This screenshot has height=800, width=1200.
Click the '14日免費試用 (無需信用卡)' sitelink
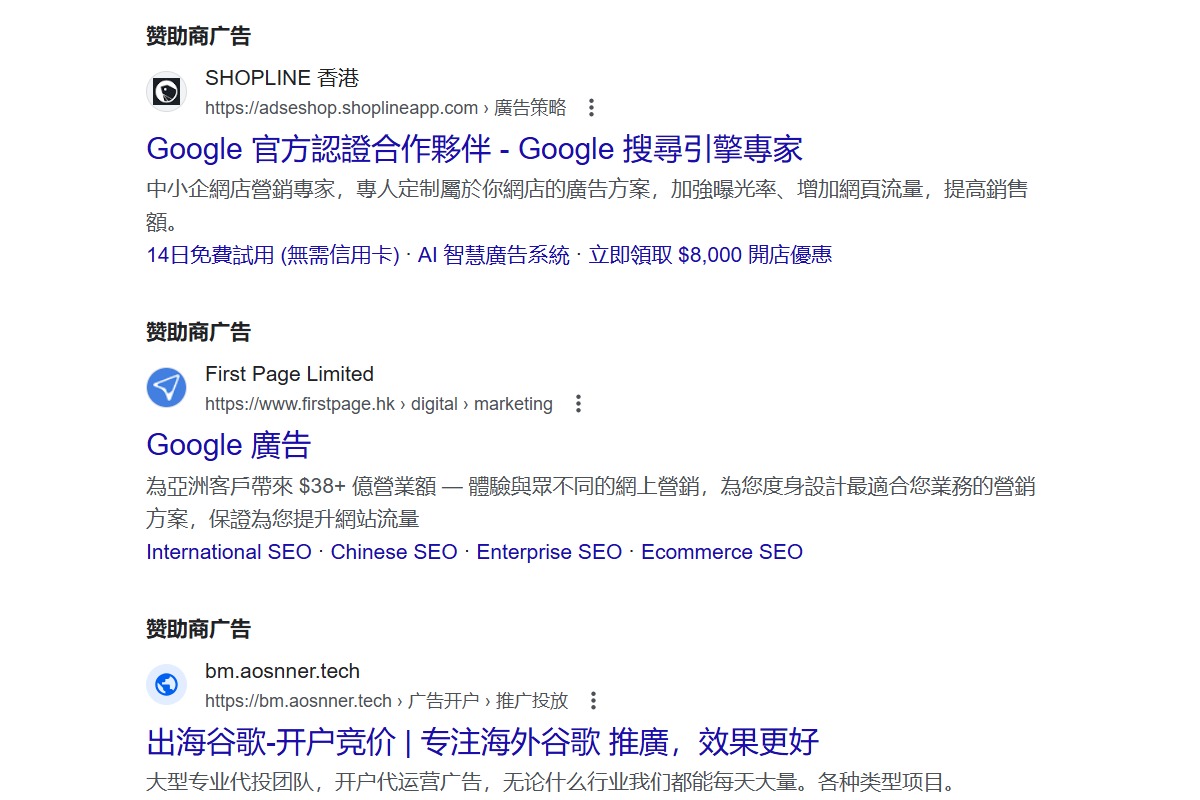coord(273,255)
